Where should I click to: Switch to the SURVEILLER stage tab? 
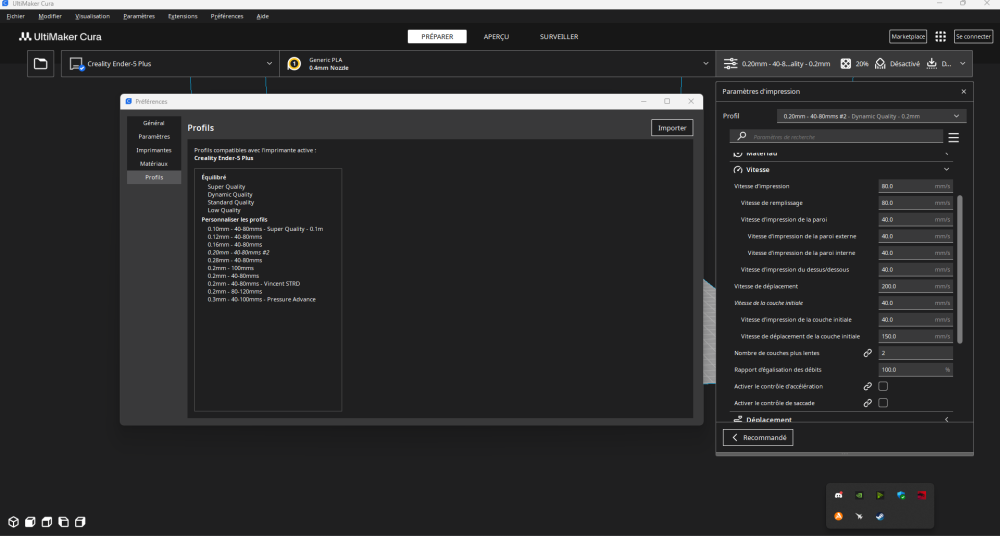point(559,37)
